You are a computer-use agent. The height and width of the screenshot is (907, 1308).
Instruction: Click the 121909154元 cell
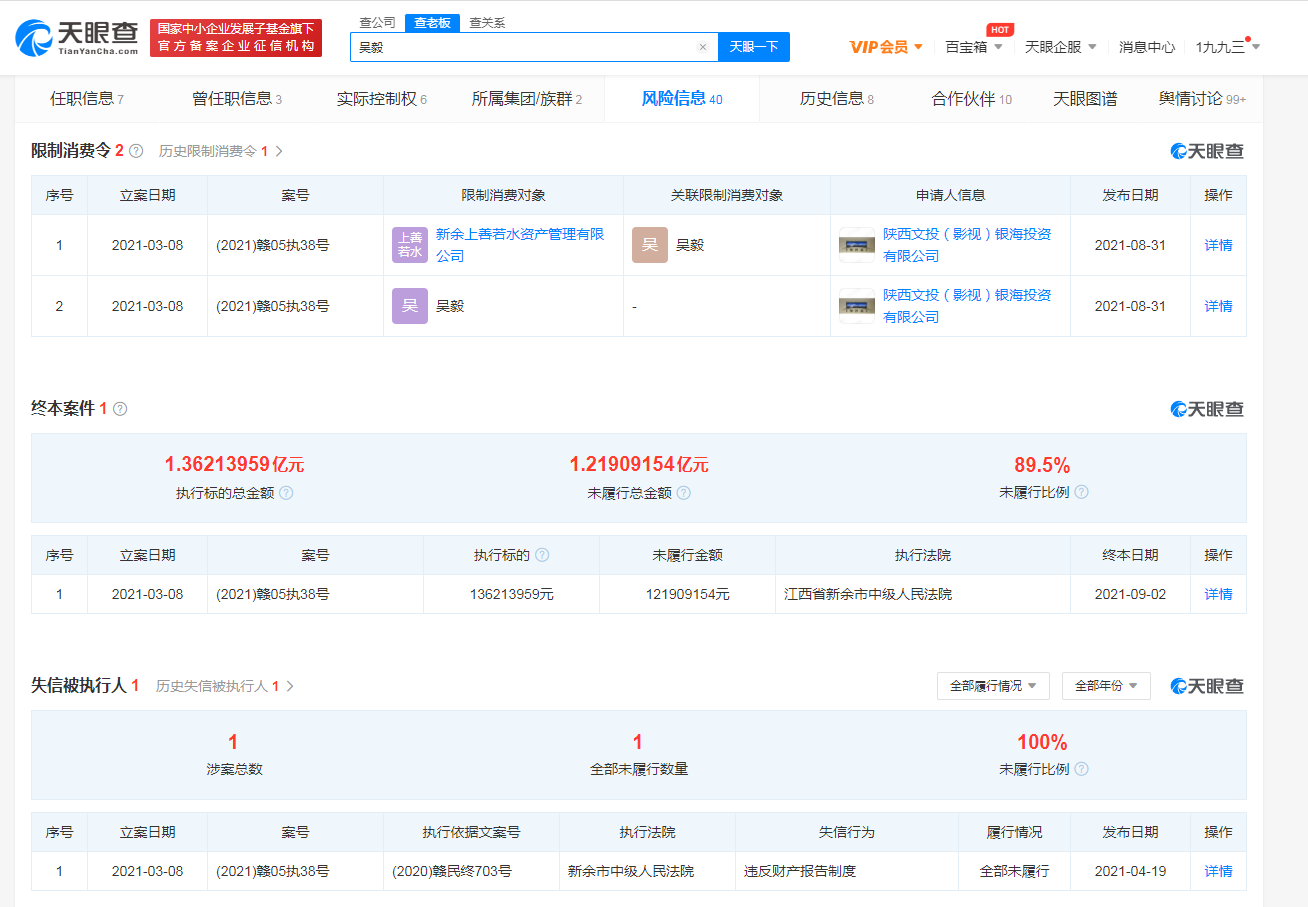coord(687,594)
